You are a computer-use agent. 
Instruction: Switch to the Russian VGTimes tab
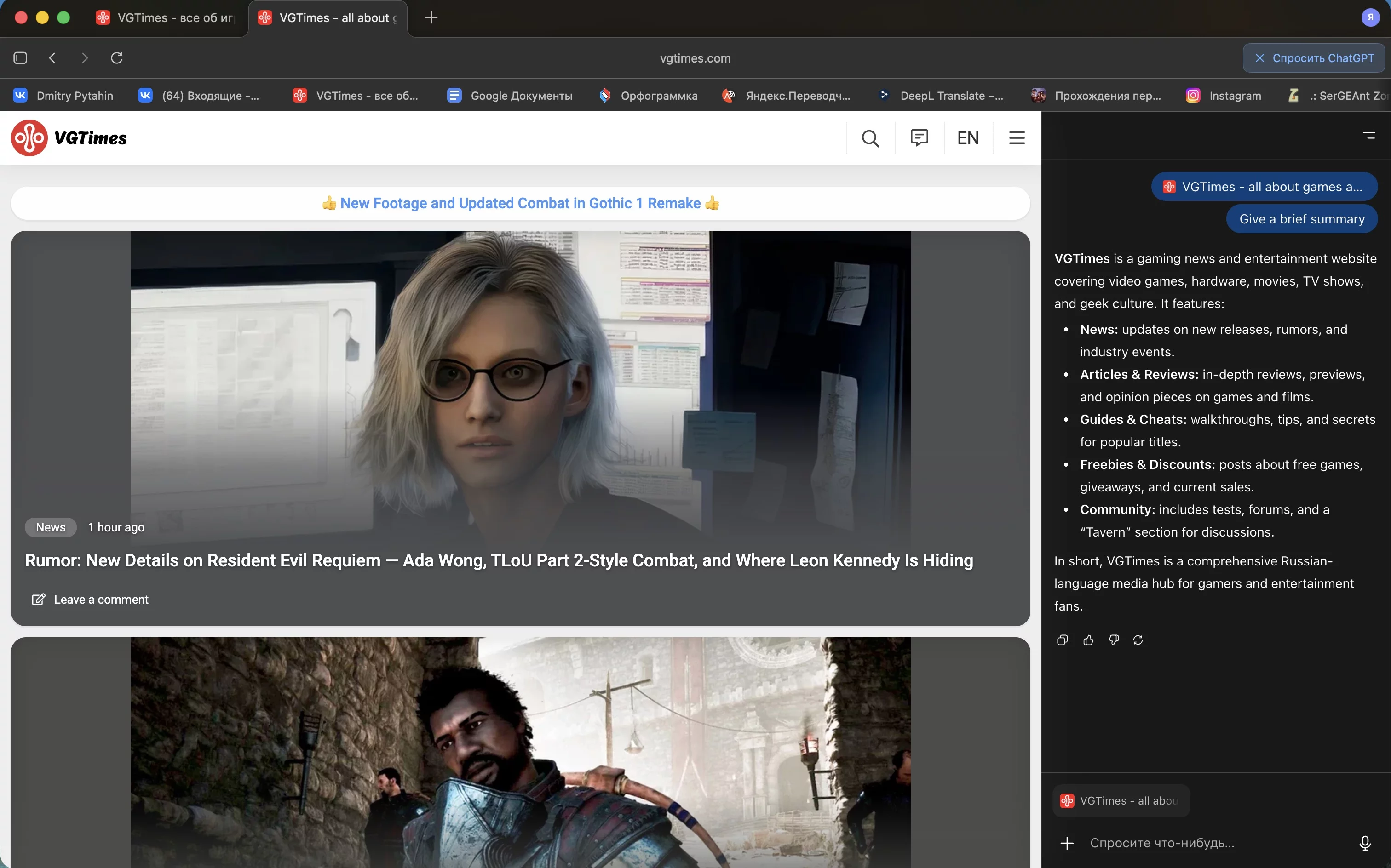coord(167,18)
